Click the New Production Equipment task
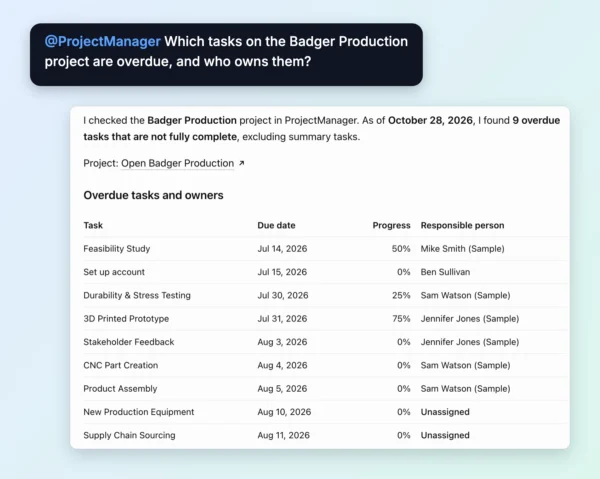 (139, 412)
